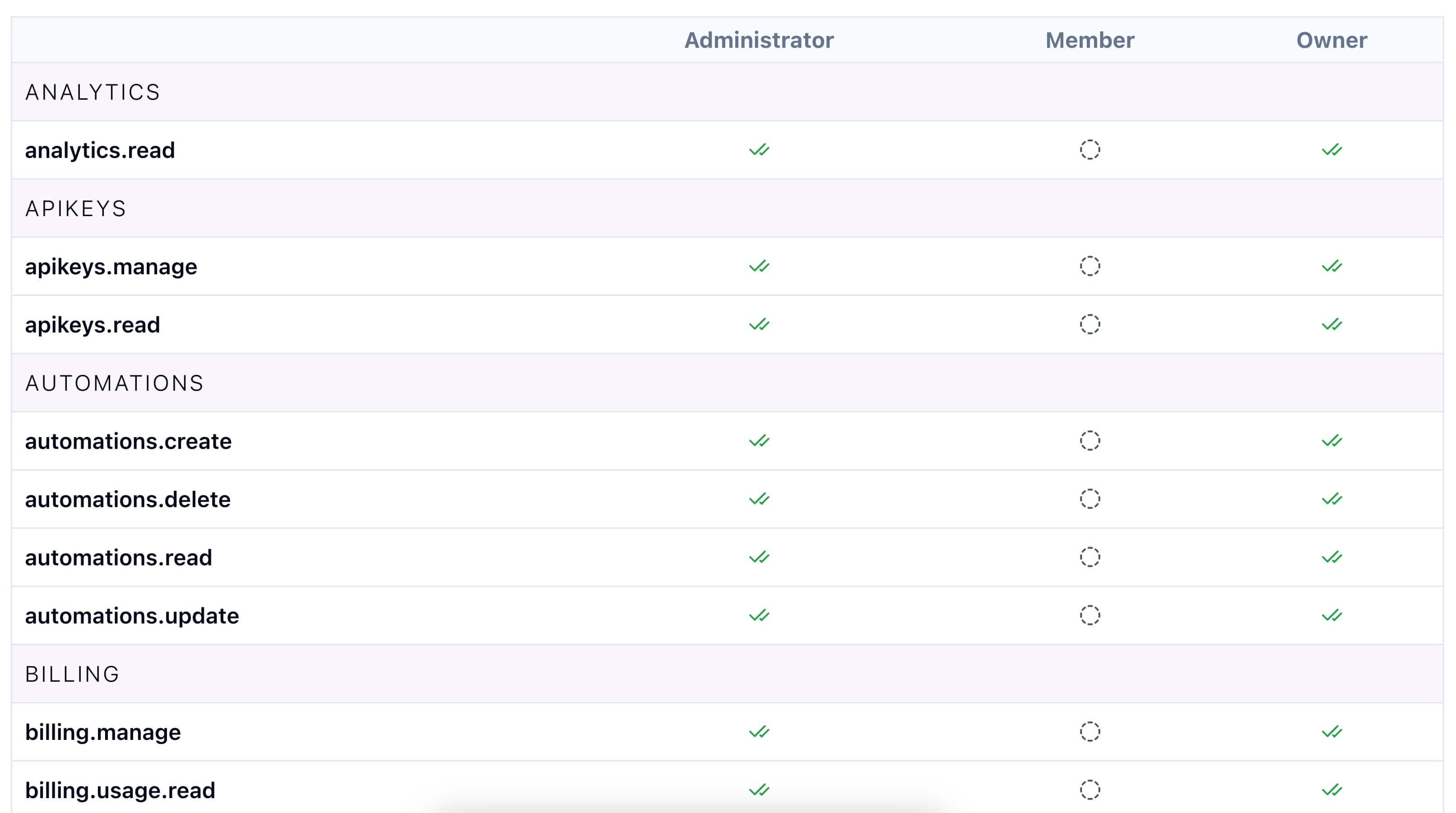Select the Administrator column header
The height and width of the screenshot is (813, 1456).
point(759,40)
